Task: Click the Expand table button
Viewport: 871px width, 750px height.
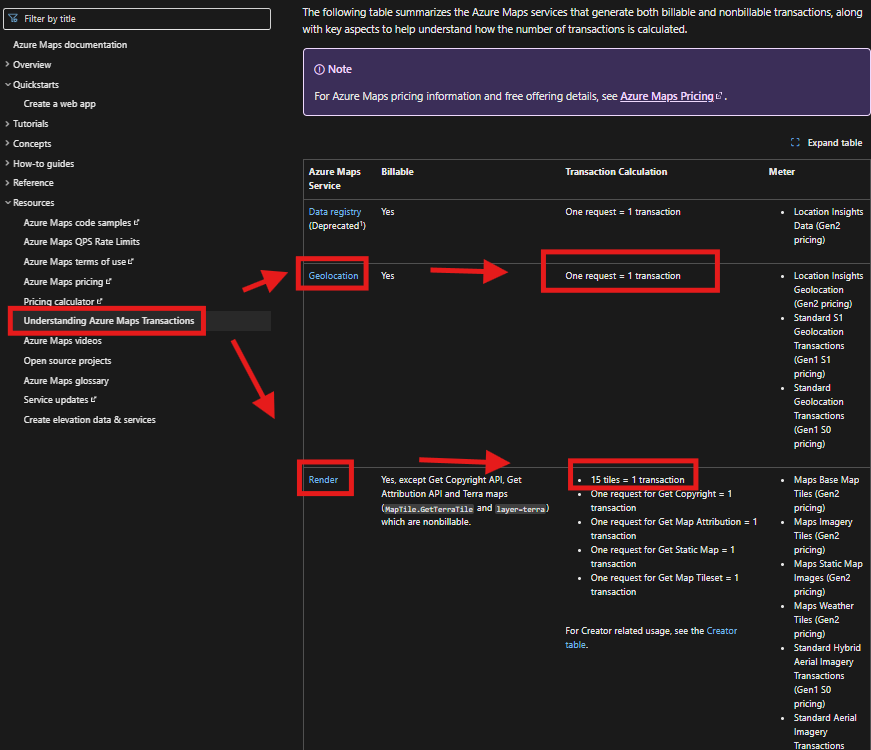Action: 826,143
